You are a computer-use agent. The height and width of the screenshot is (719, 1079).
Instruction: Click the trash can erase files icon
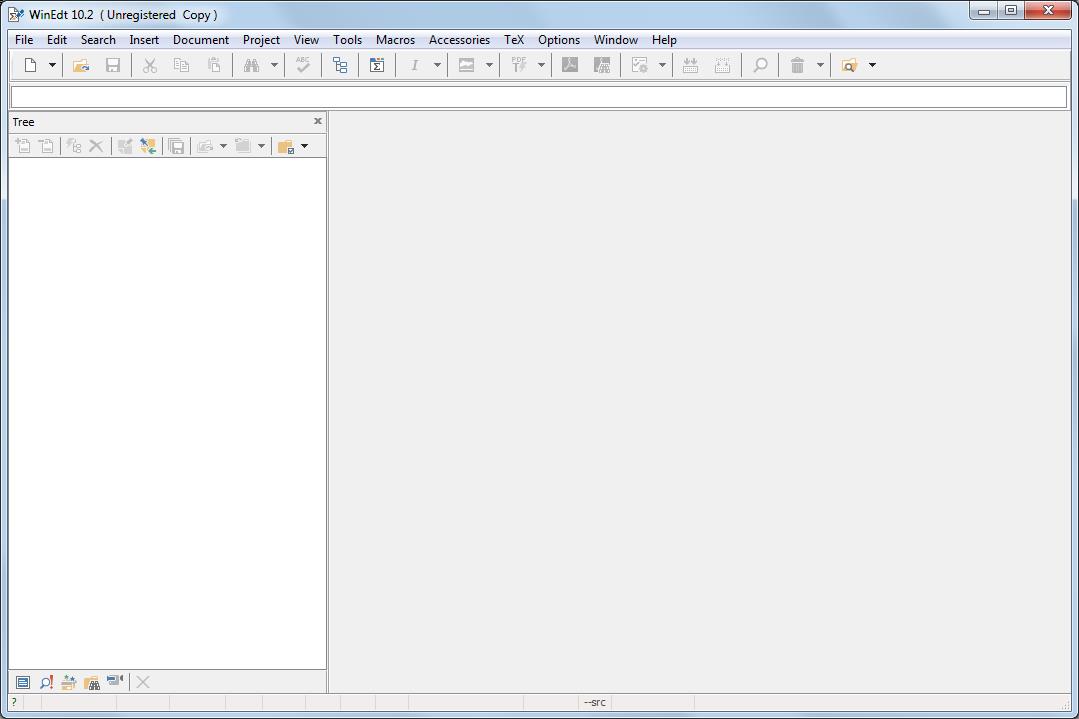[x=798, y=65]
